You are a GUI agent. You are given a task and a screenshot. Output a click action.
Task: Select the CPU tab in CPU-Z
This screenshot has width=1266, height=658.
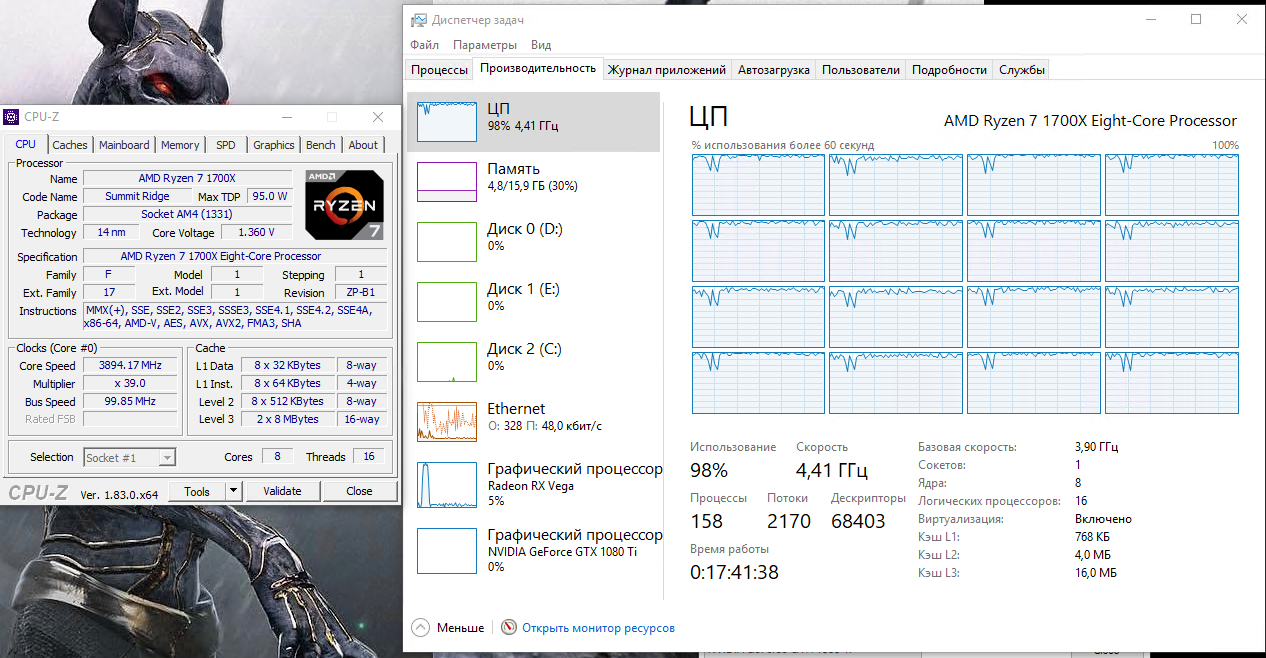pyautogui.click(x=26, y=144)
